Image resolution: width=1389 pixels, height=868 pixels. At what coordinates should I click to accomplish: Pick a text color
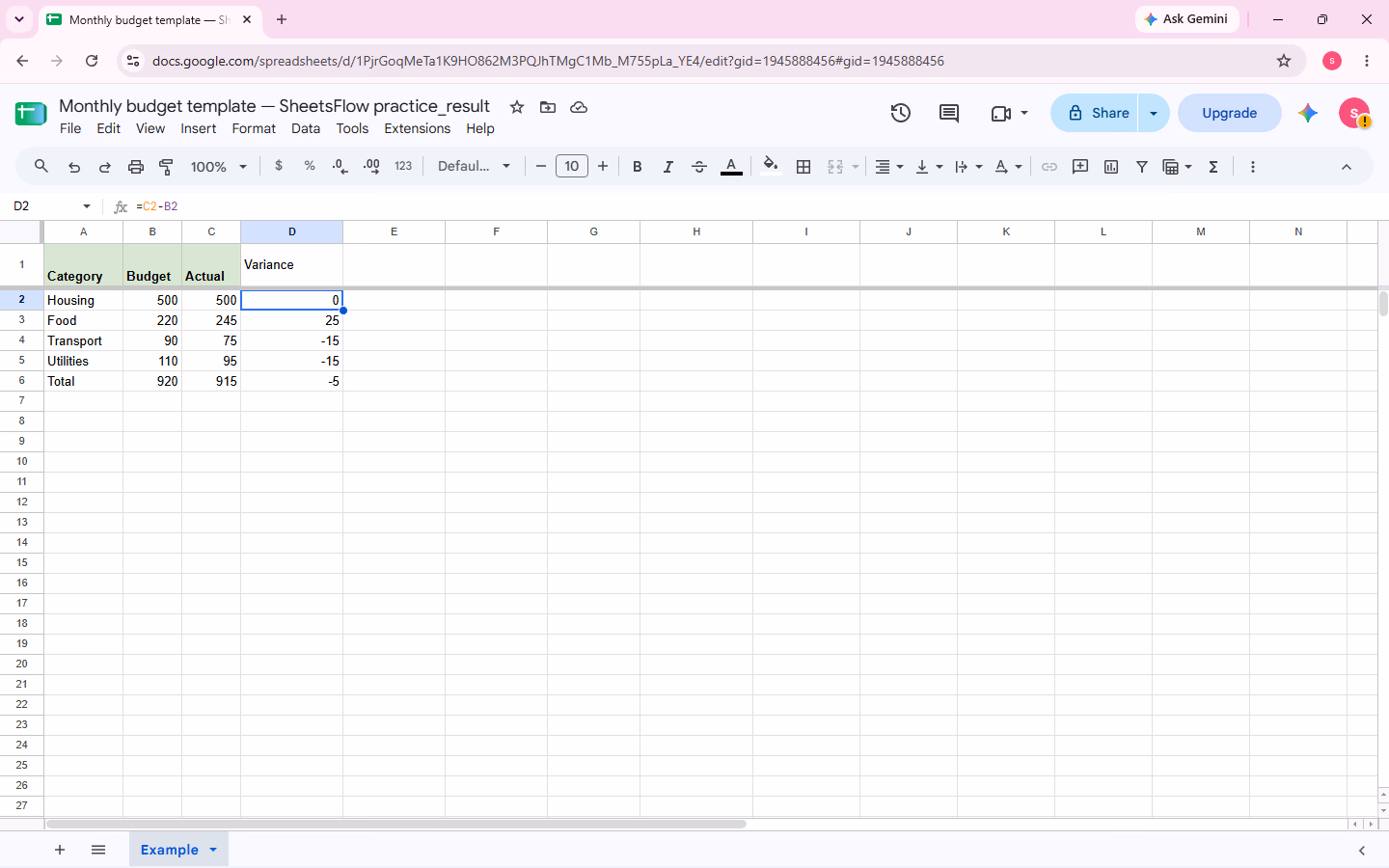731,167
